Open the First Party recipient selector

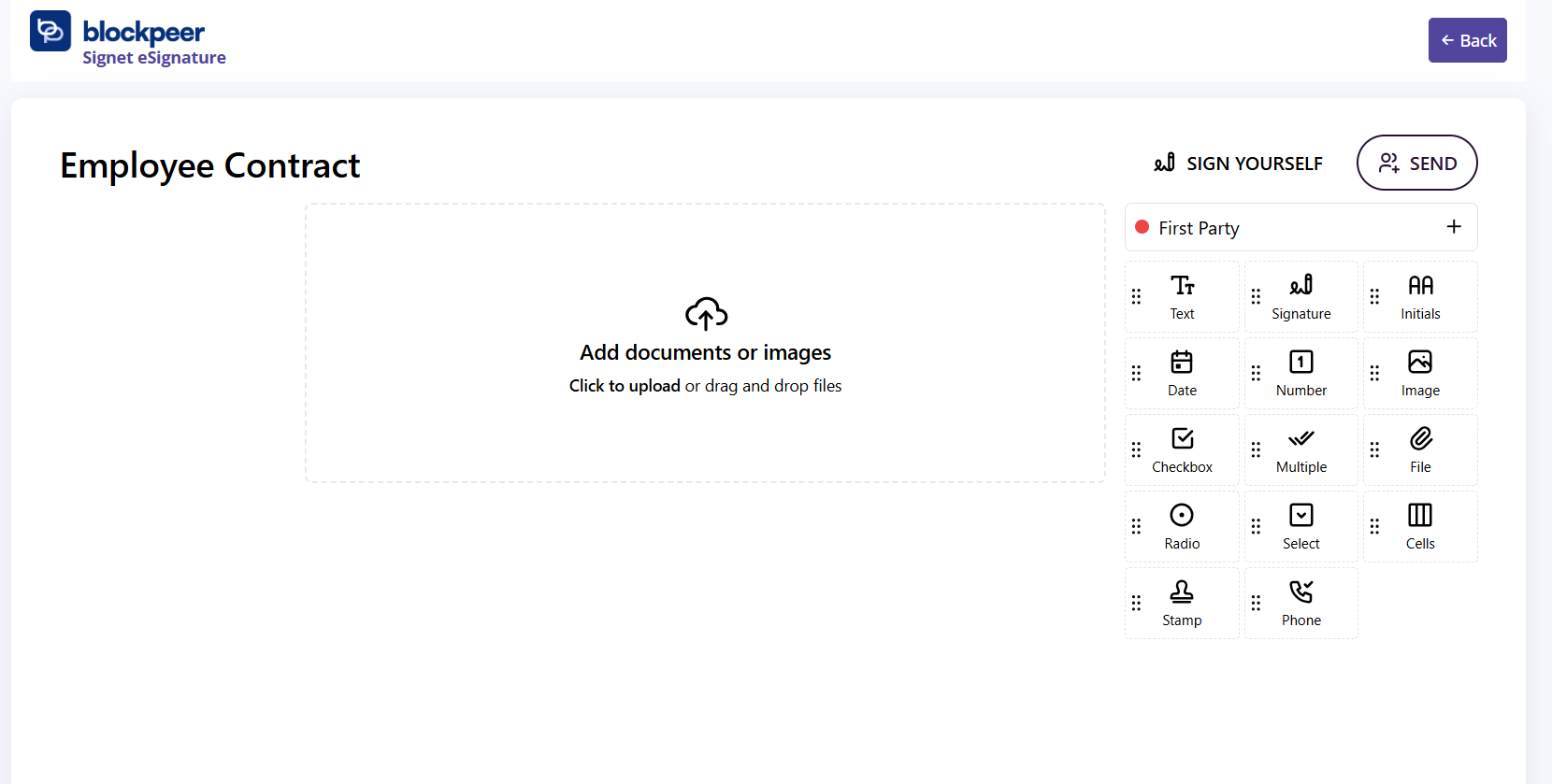click(x=1198, y=227)
